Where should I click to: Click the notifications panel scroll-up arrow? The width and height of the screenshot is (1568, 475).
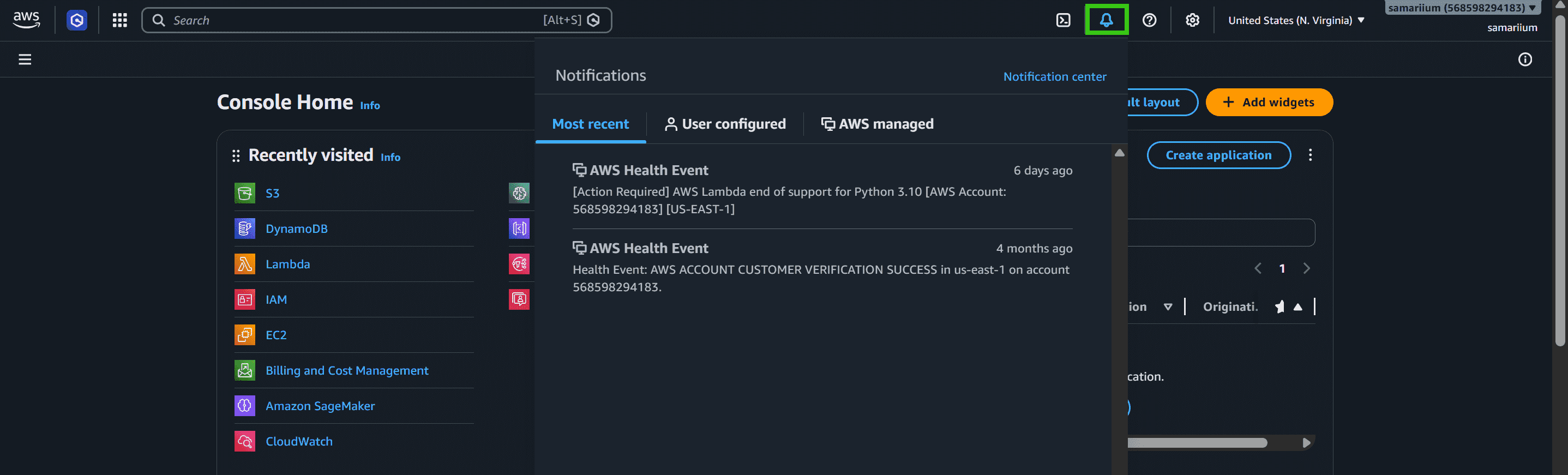coord(1119,153)
